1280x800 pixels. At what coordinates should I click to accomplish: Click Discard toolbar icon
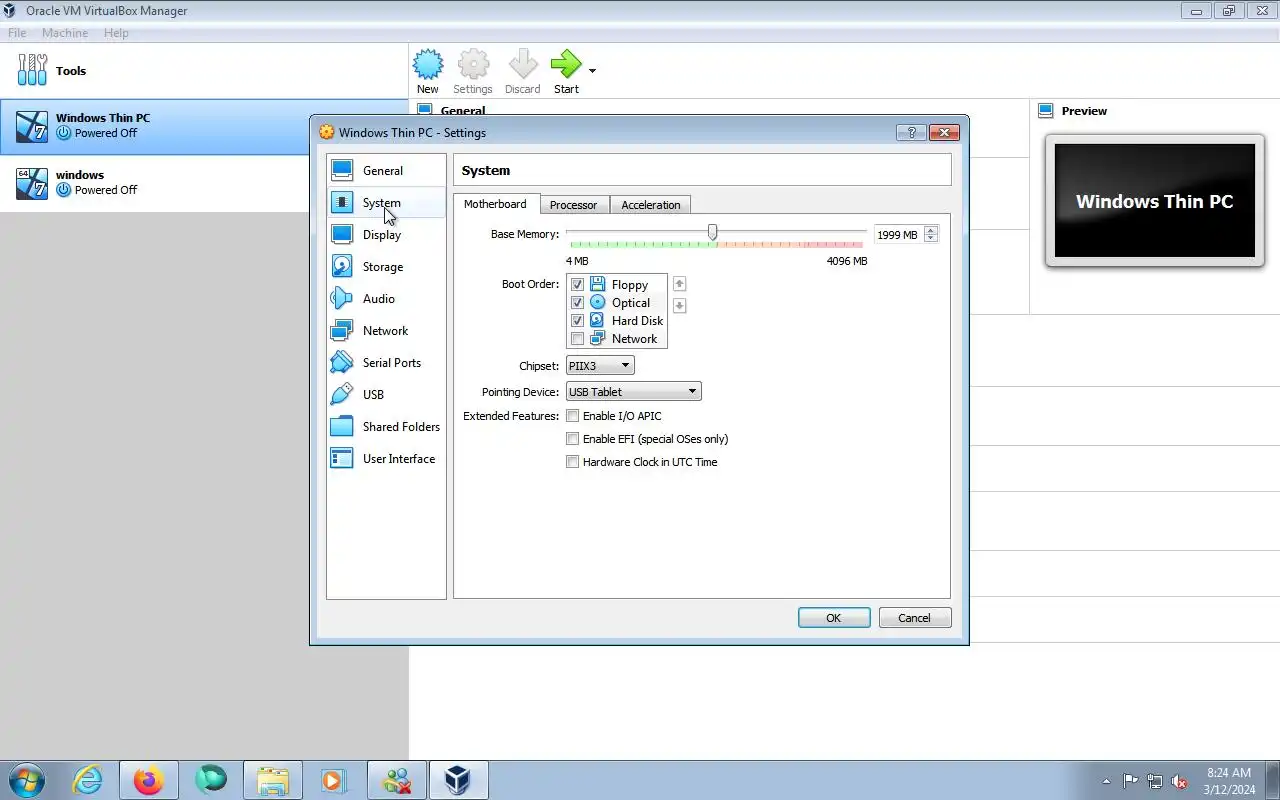pyautogui.click(x=522, y=65)
